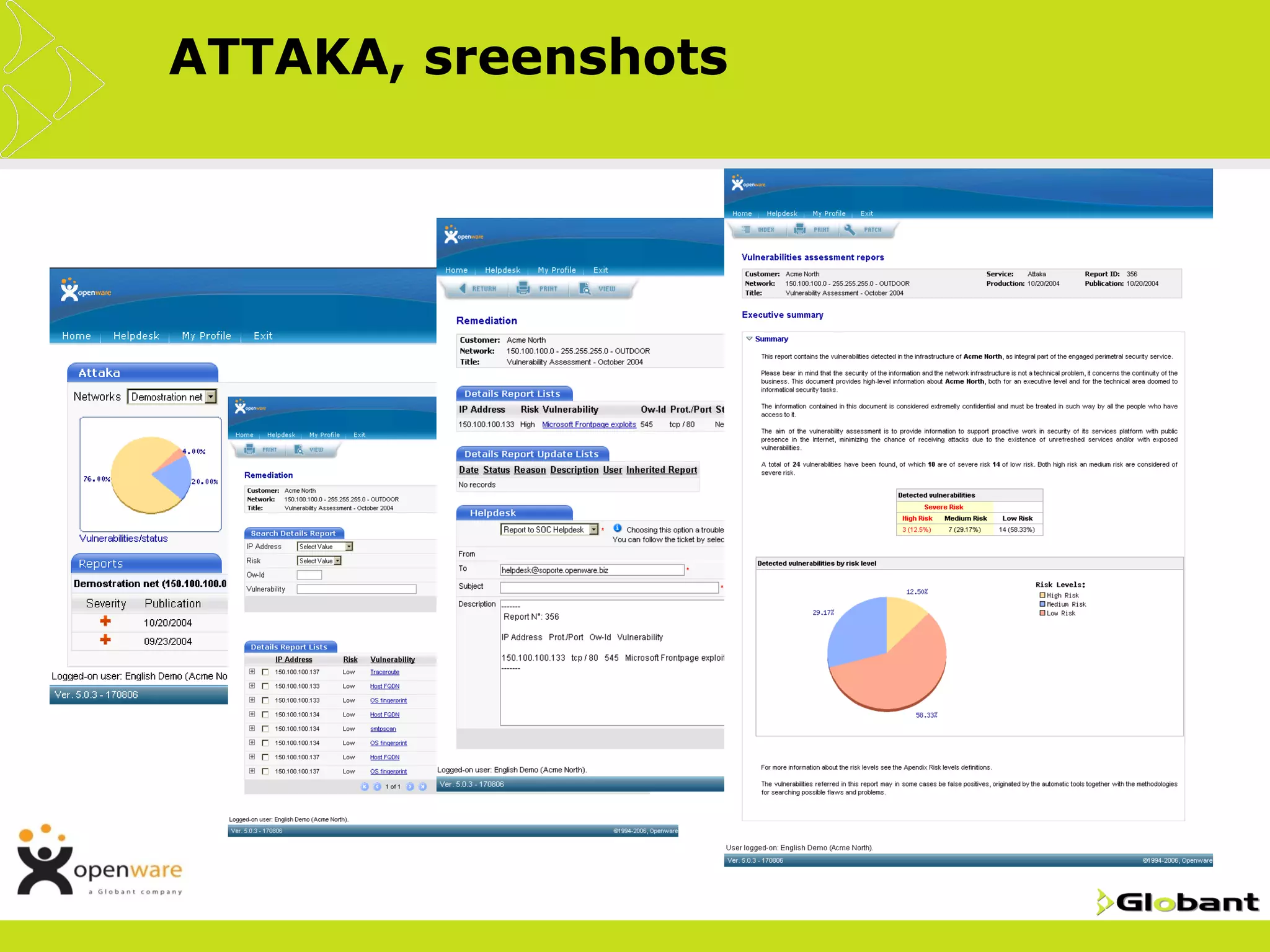Click red severity plus icon for 10/20/2004 report
1270x952 pixels.
105,621
